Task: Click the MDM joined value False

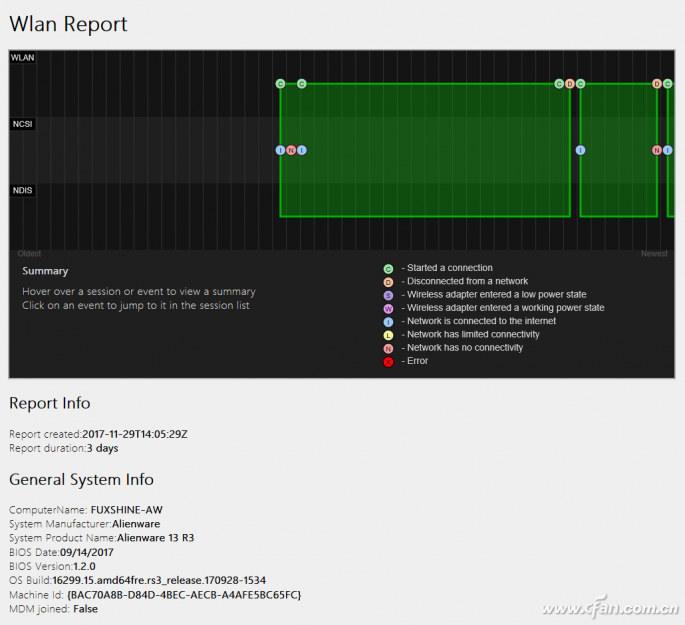Action: click(x=85, y=609)
